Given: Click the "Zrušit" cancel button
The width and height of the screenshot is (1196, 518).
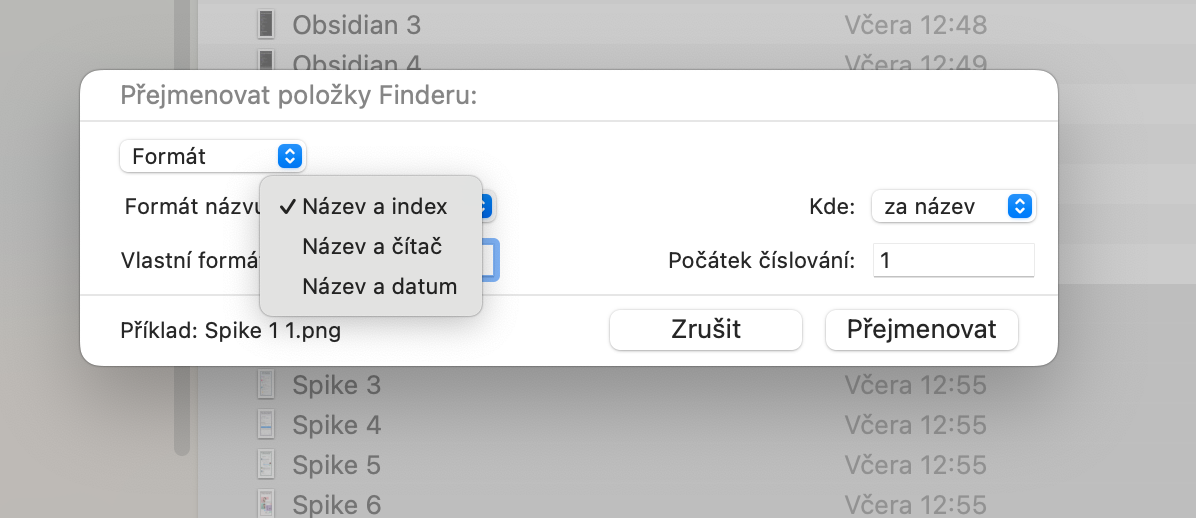Looking at the screenshot, I should pyautogui.click(x=705, y=330).
